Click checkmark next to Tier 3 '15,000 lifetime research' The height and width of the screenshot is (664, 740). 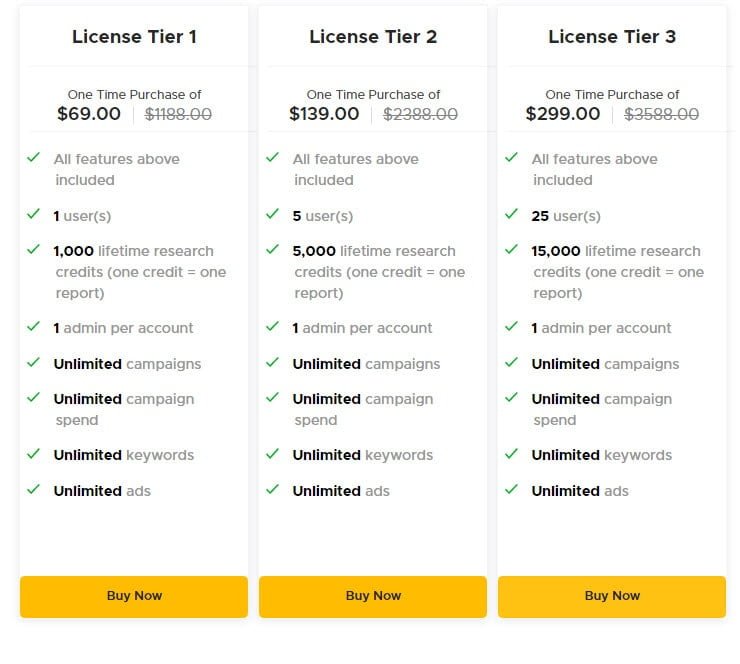512,249
